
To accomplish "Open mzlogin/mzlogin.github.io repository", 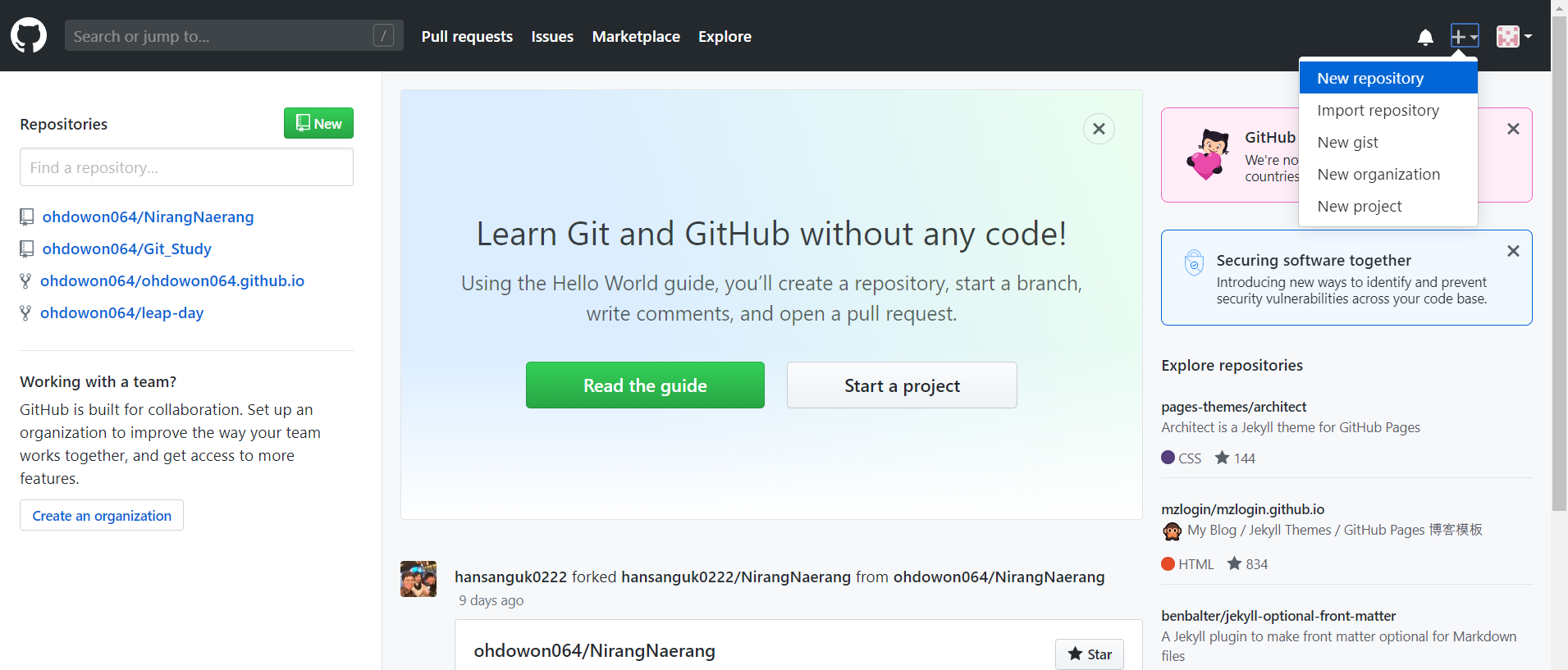I will (1242, 509).
